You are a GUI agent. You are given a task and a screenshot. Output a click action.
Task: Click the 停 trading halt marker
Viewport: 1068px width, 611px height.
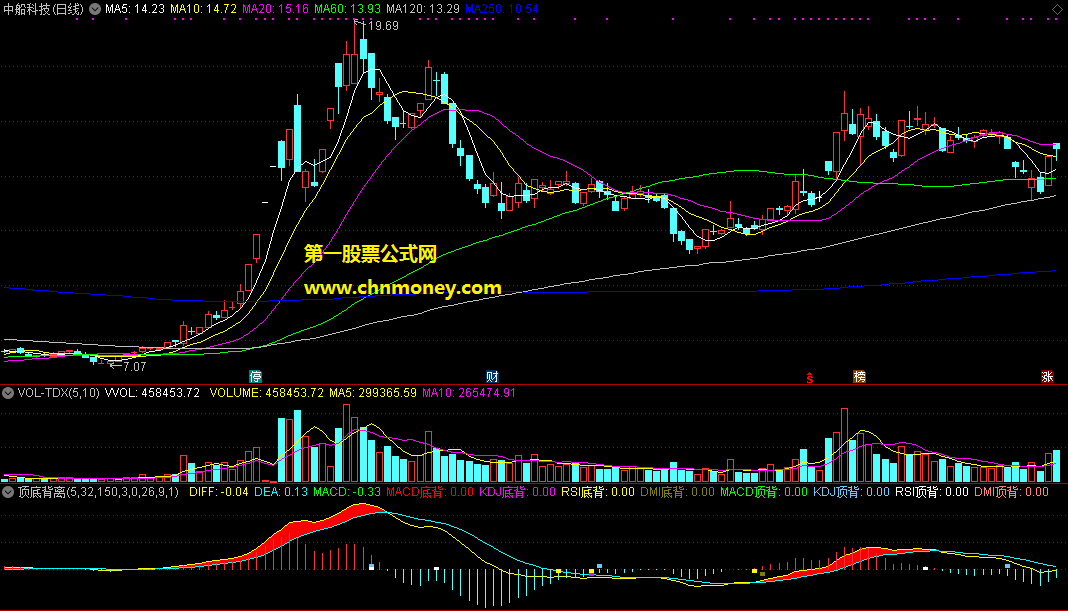[x=255, y=377]
